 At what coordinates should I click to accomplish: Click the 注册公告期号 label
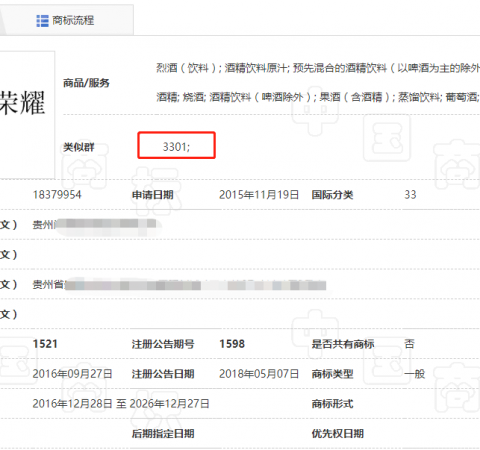tap(163, 344)
